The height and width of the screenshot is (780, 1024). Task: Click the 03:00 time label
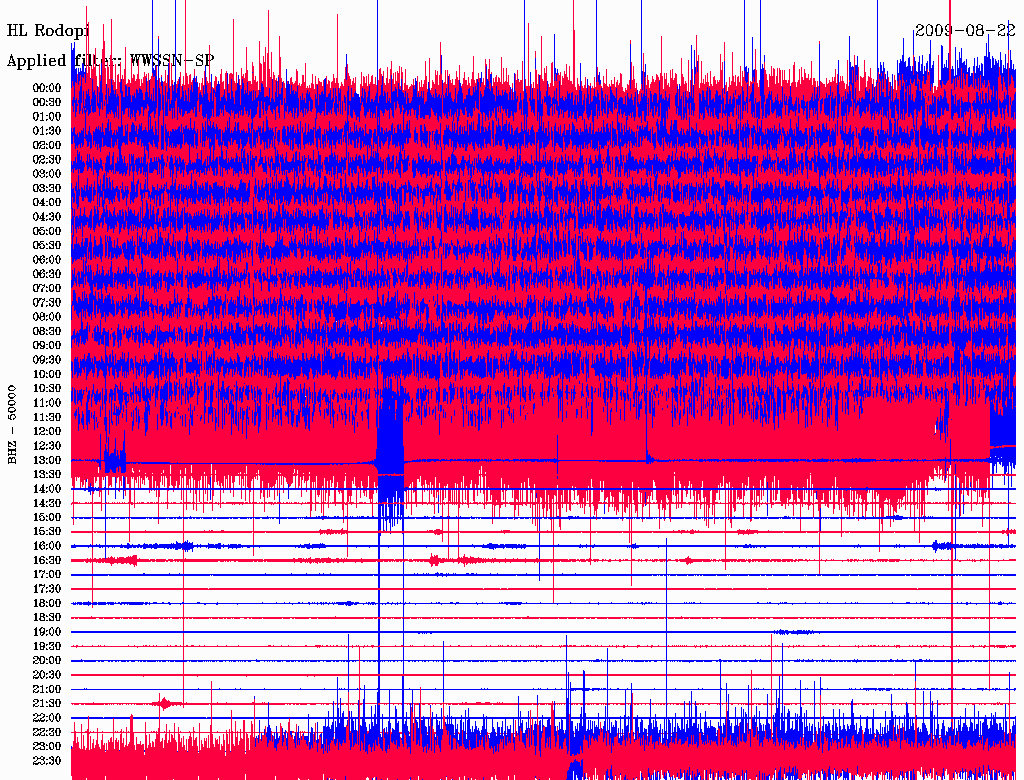pyautogui.click(x=46, y=174)
